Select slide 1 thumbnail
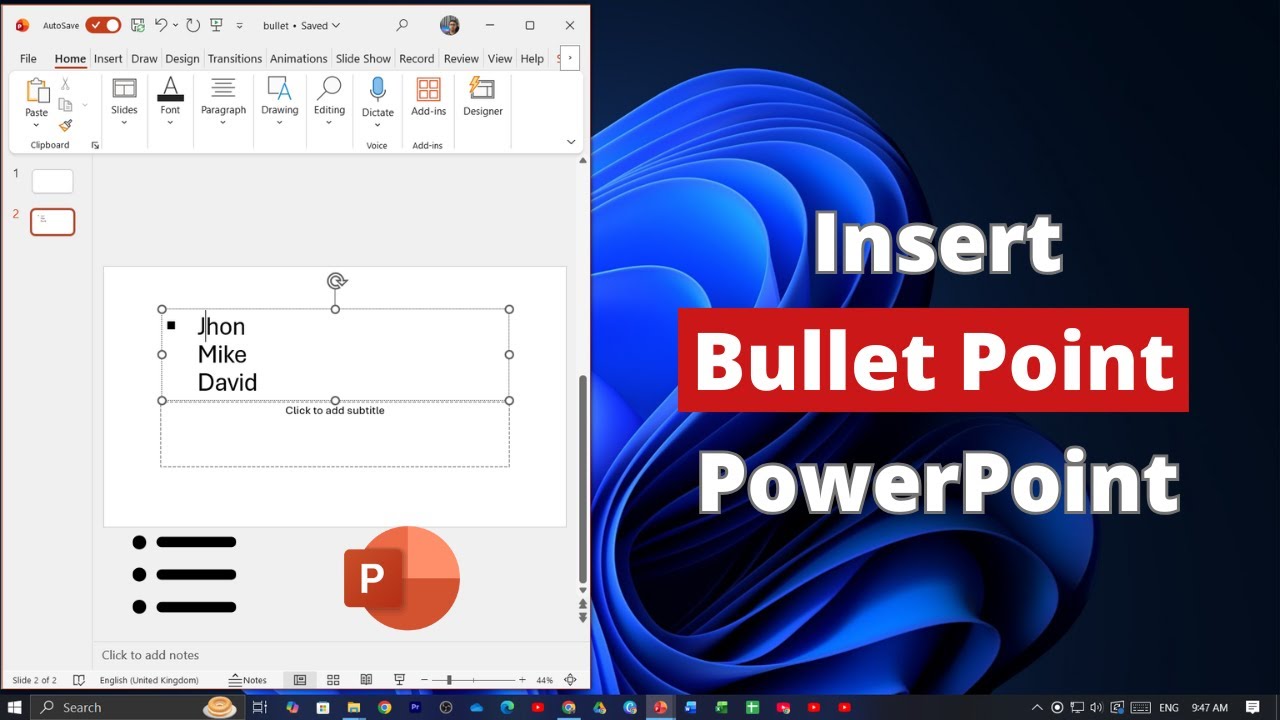Viewport: 1280px width, 720px height. point(53,181)
